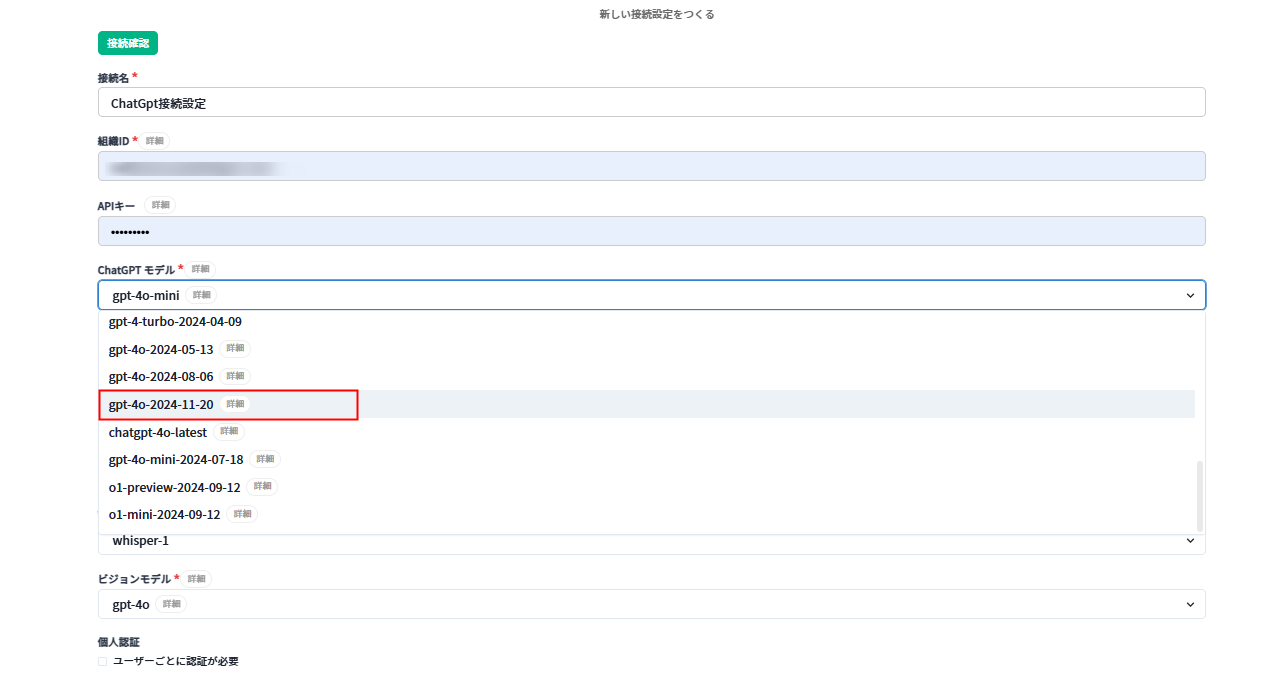Open the ビジョンモデル dropdown showing gpt-4o
The image size is (1266, 680).
pyautogui.click(x=651, y=604)
